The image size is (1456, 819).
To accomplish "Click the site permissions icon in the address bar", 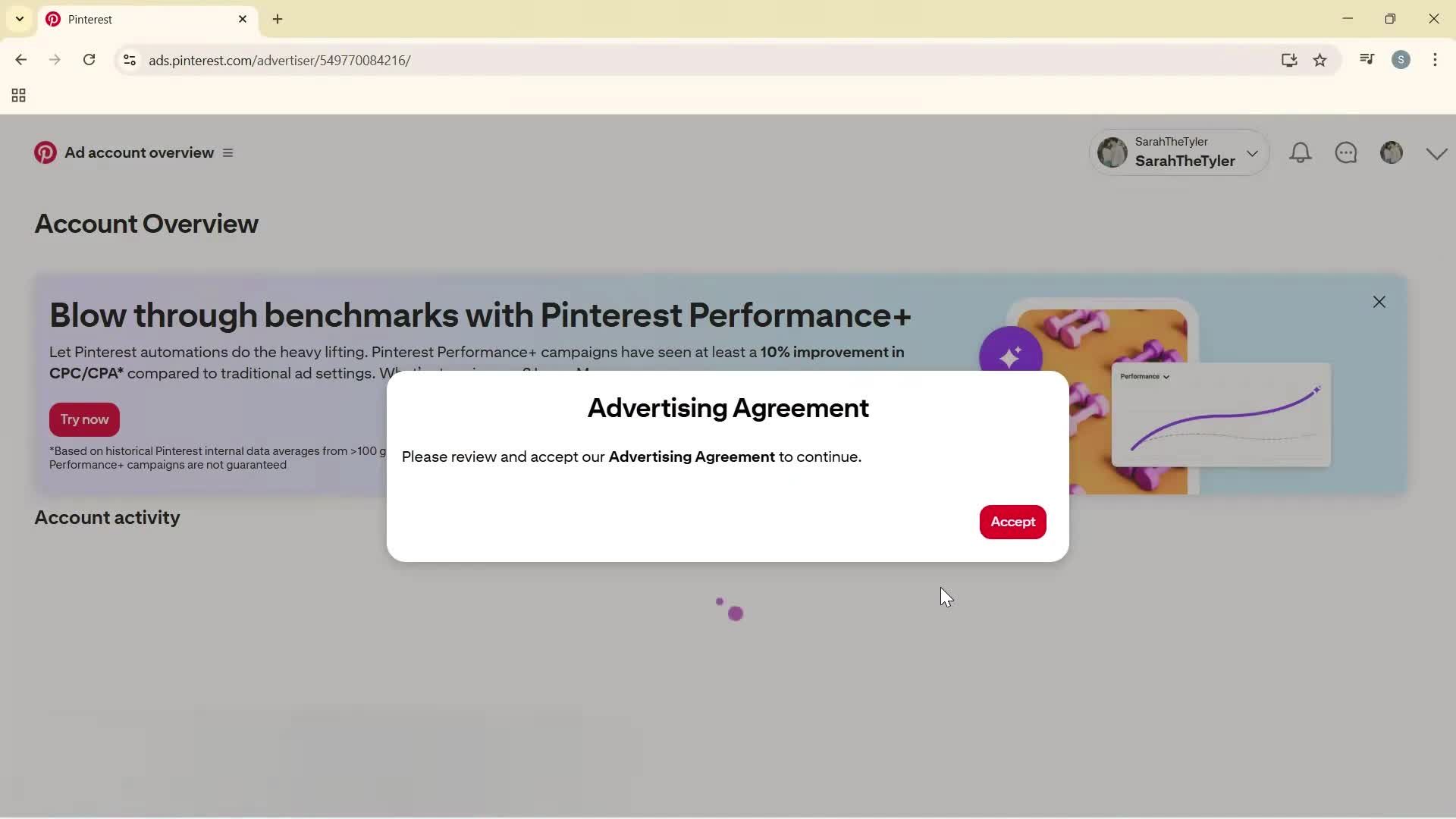I will (x=129, y=60).
